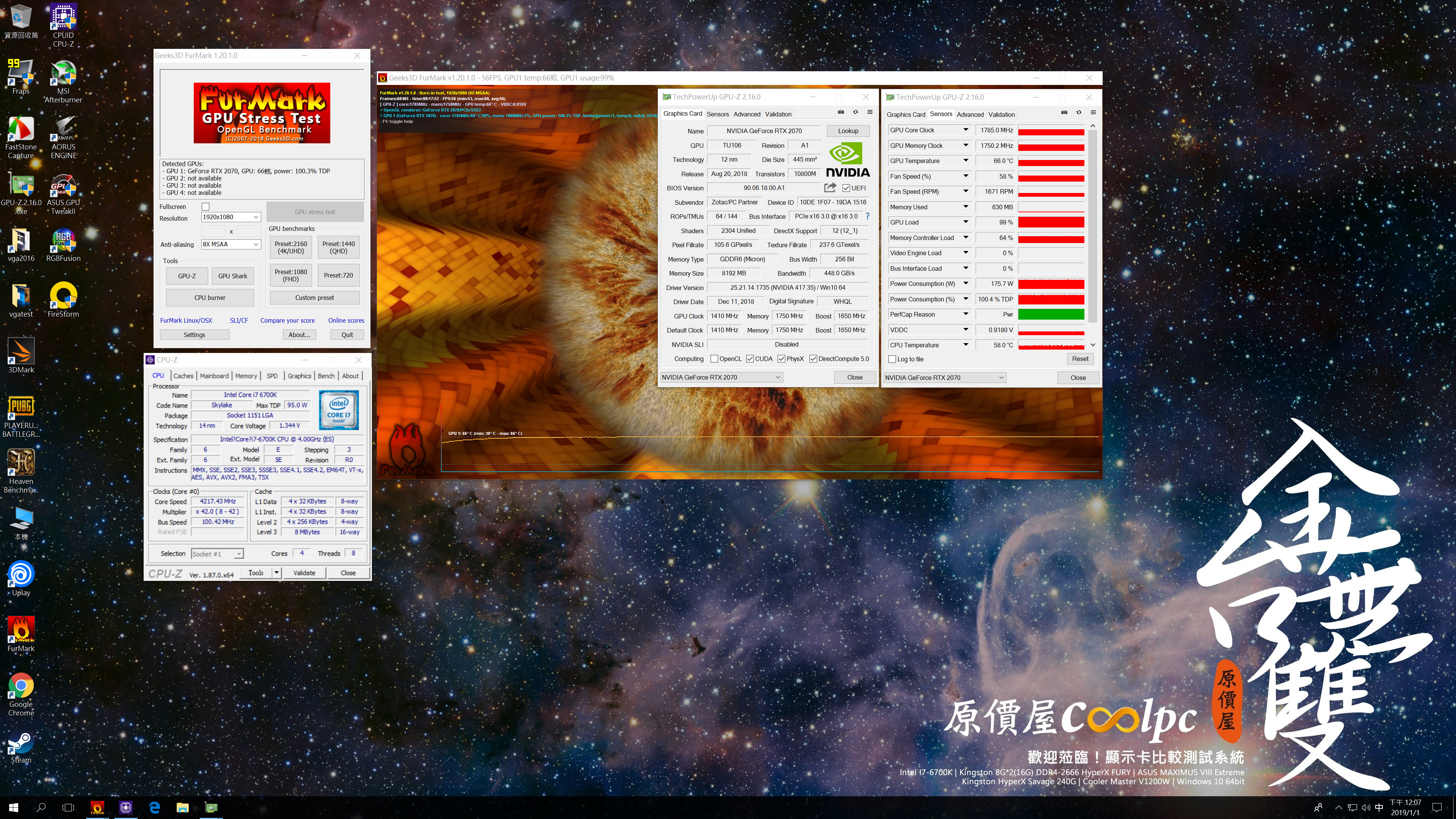Open 3DMark desktop icon
Screen dimensions: 1456x819
(21, 356)
